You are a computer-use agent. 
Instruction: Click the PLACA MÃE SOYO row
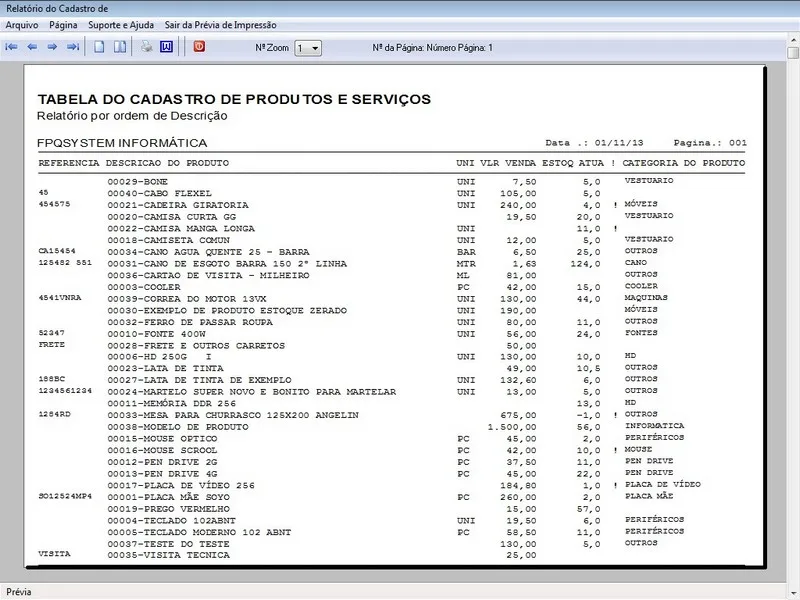tap(158, 496)
